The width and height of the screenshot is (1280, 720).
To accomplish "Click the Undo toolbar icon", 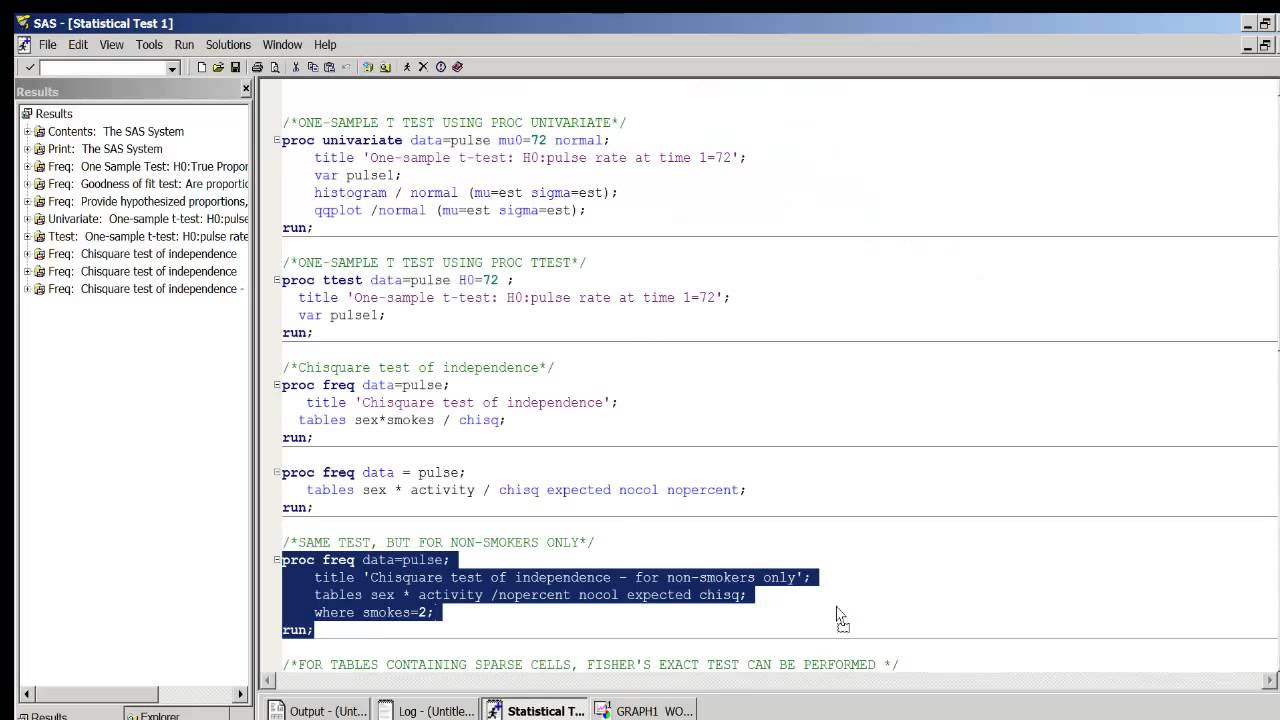I will point(346,67).
